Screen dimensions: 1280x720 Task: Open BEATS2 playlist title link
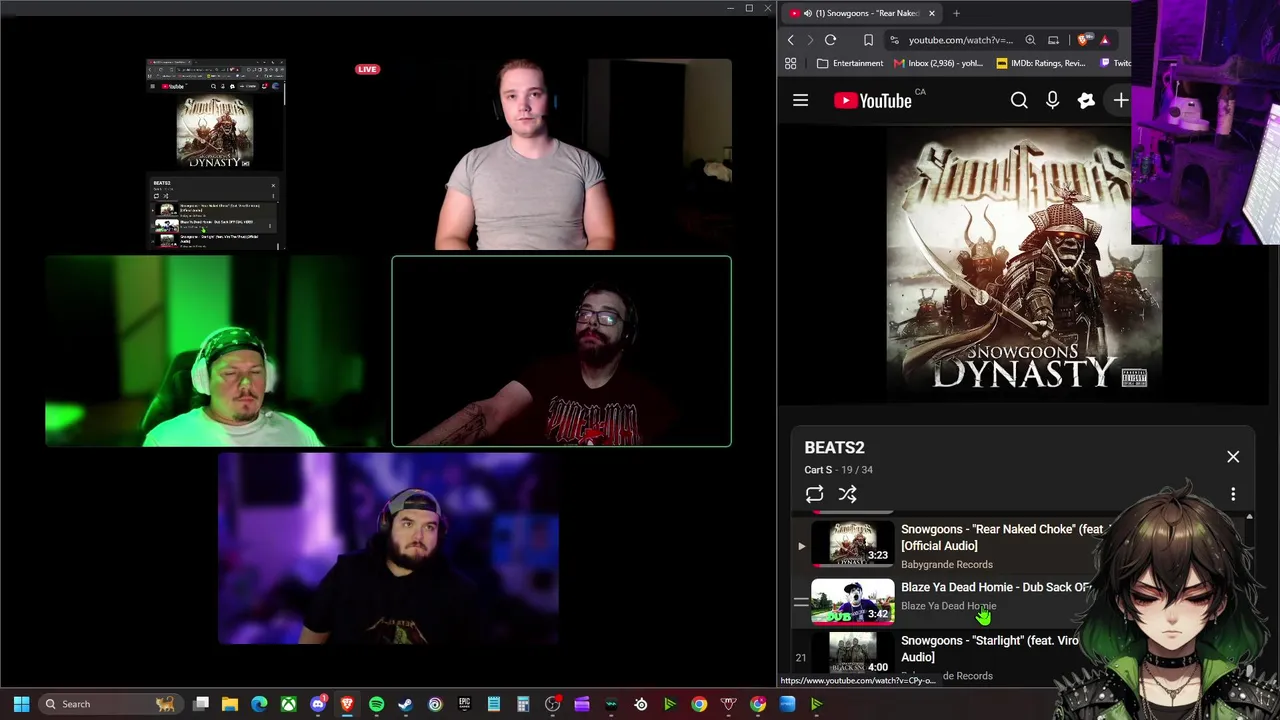click(834, 447)
